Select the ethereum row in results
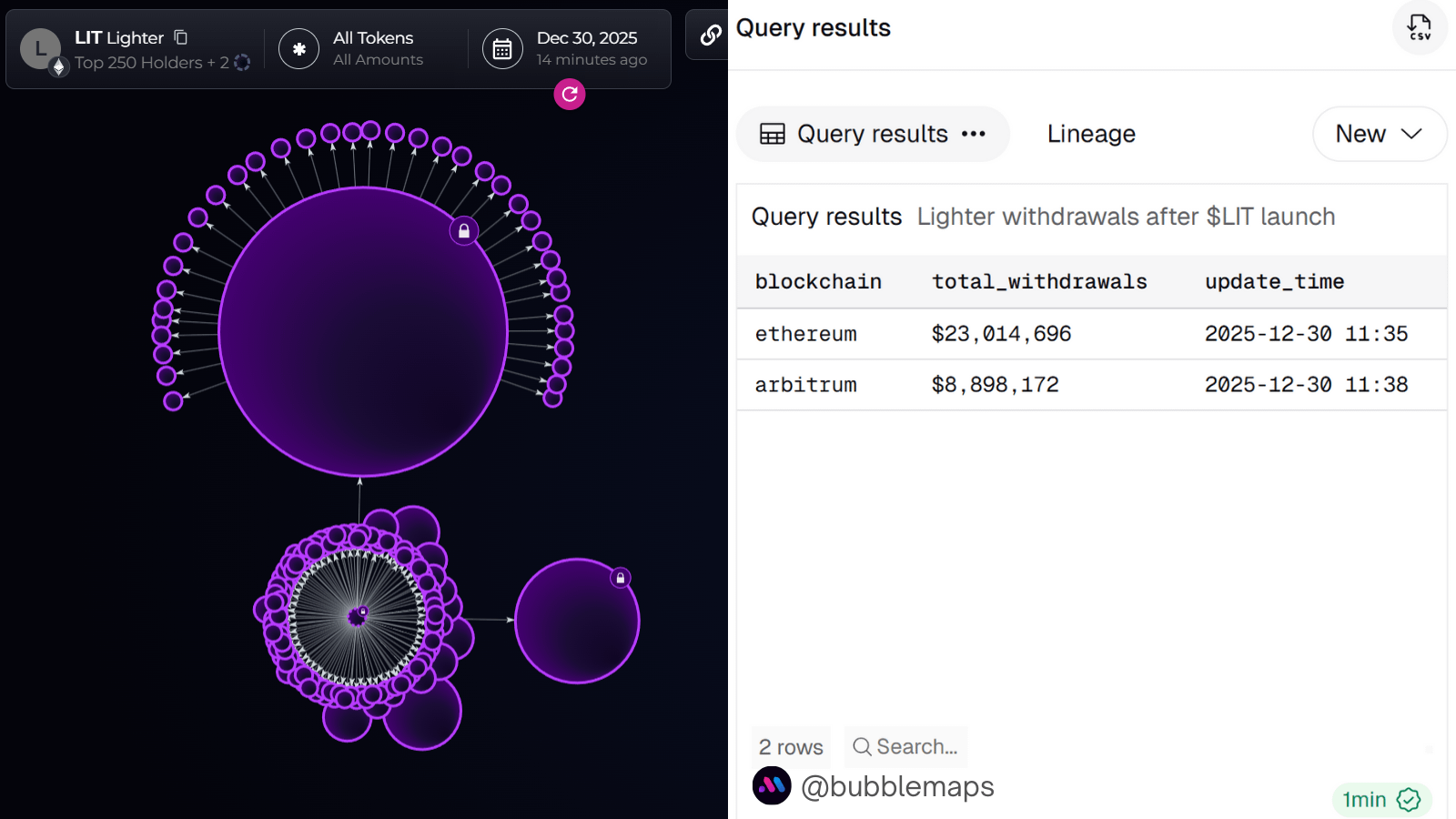1456x819 pixels. tap(806, 334)
